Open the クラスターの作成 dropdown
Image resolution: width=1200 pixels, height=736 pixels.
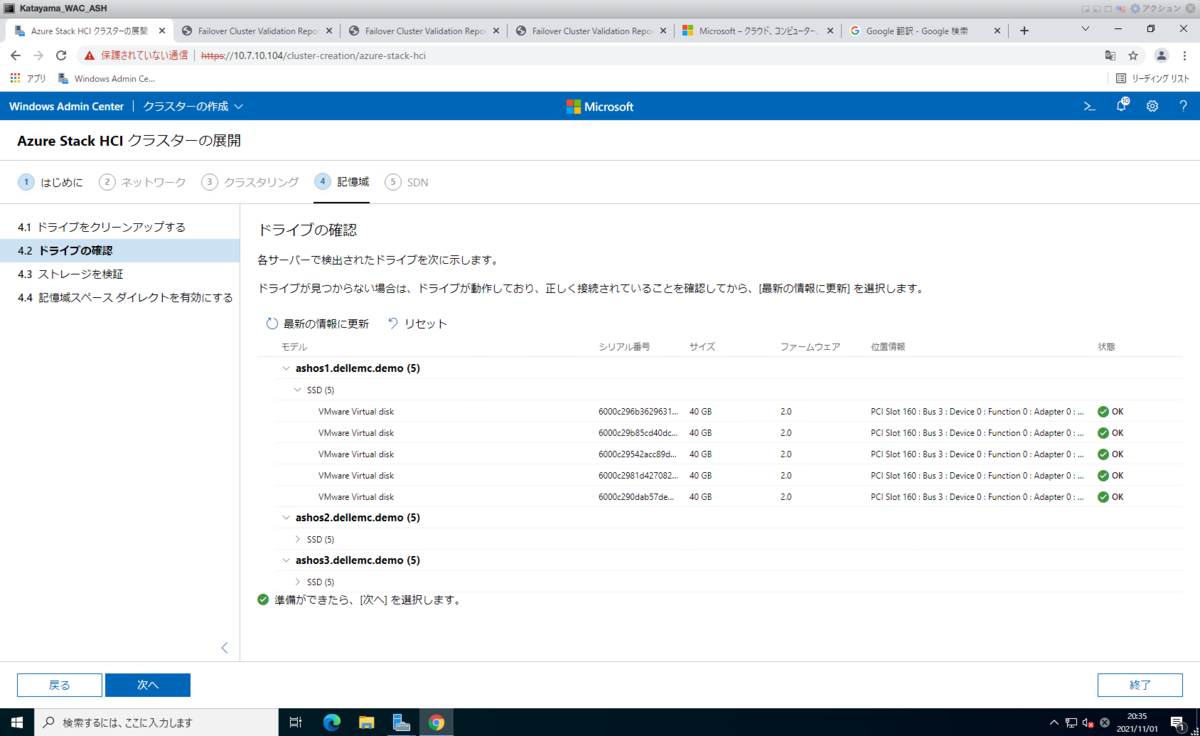point(193,106)
